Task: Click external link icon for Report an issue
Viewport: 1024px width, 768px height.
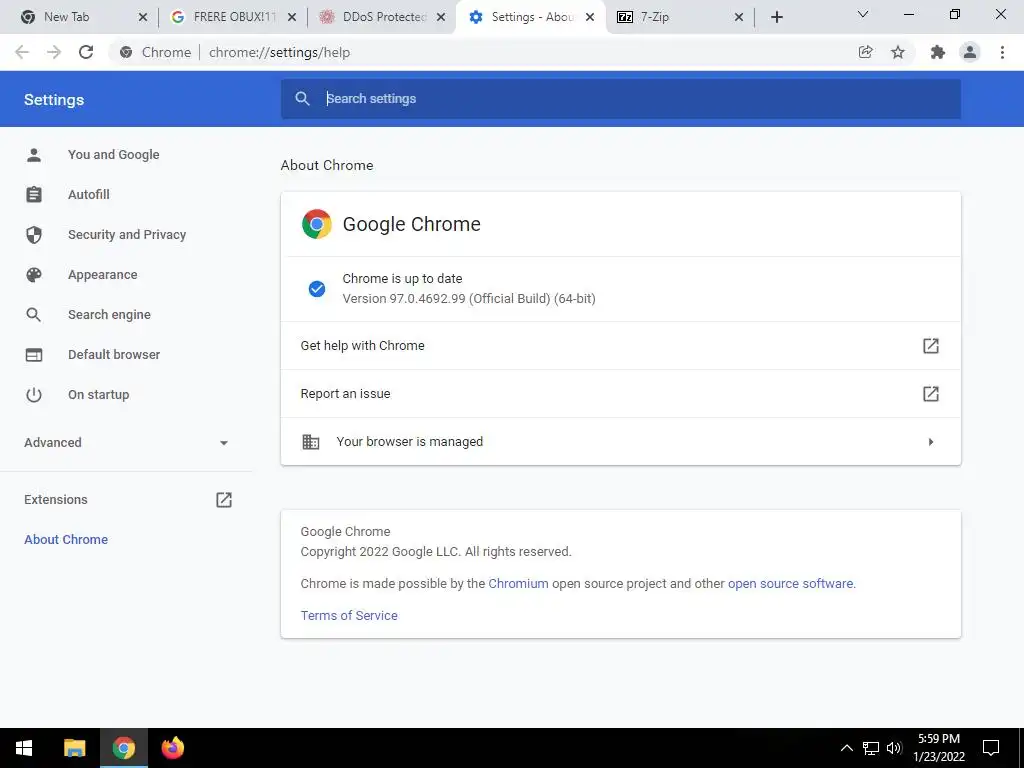Action: click(931, 394)
